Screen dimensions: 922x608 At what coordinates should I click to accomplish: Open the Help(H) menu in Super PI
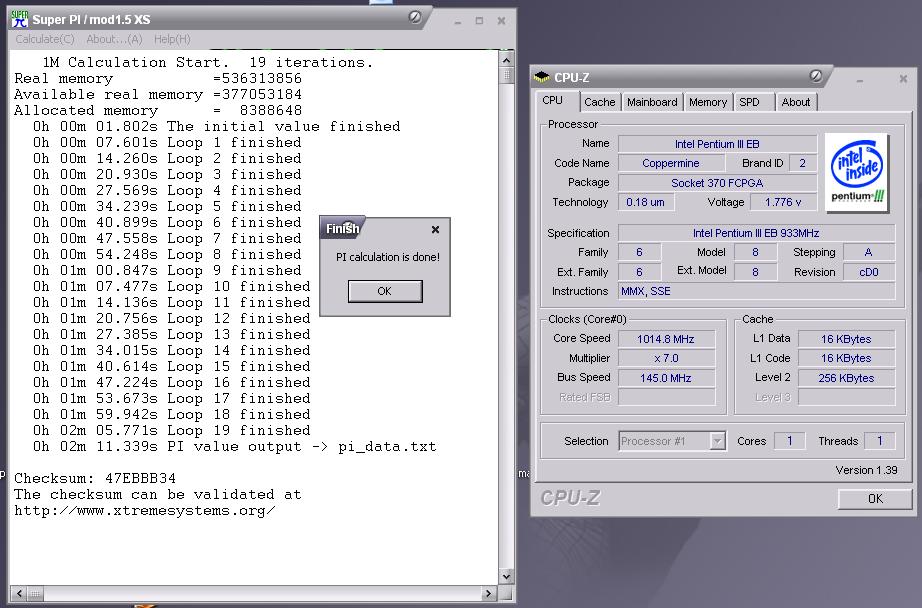click(172, 39)
